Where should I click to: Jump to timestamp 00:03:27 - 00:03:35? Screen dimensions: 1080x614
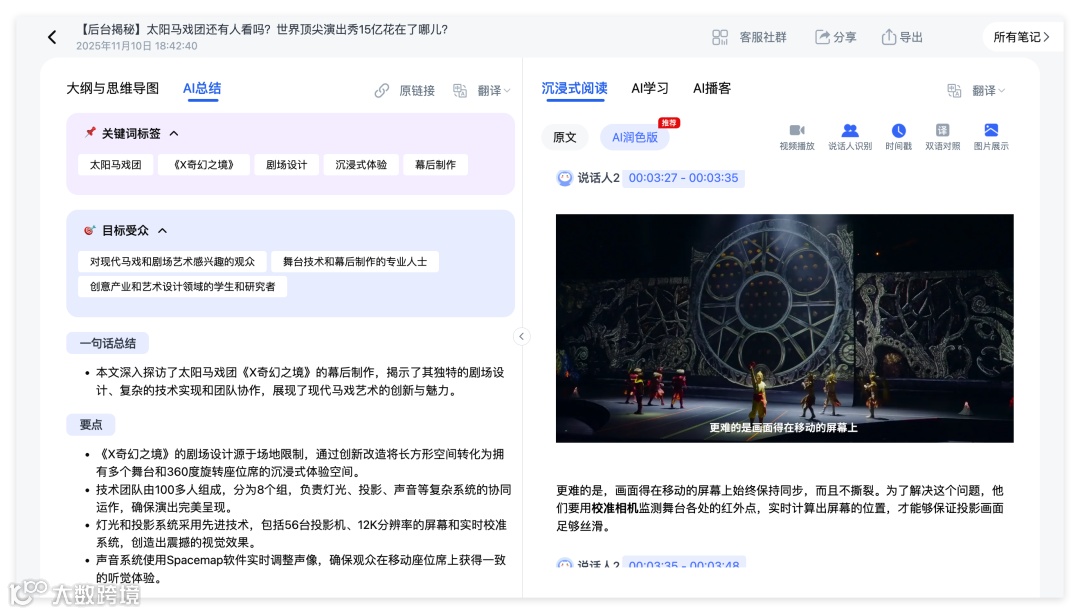(683, 178)
